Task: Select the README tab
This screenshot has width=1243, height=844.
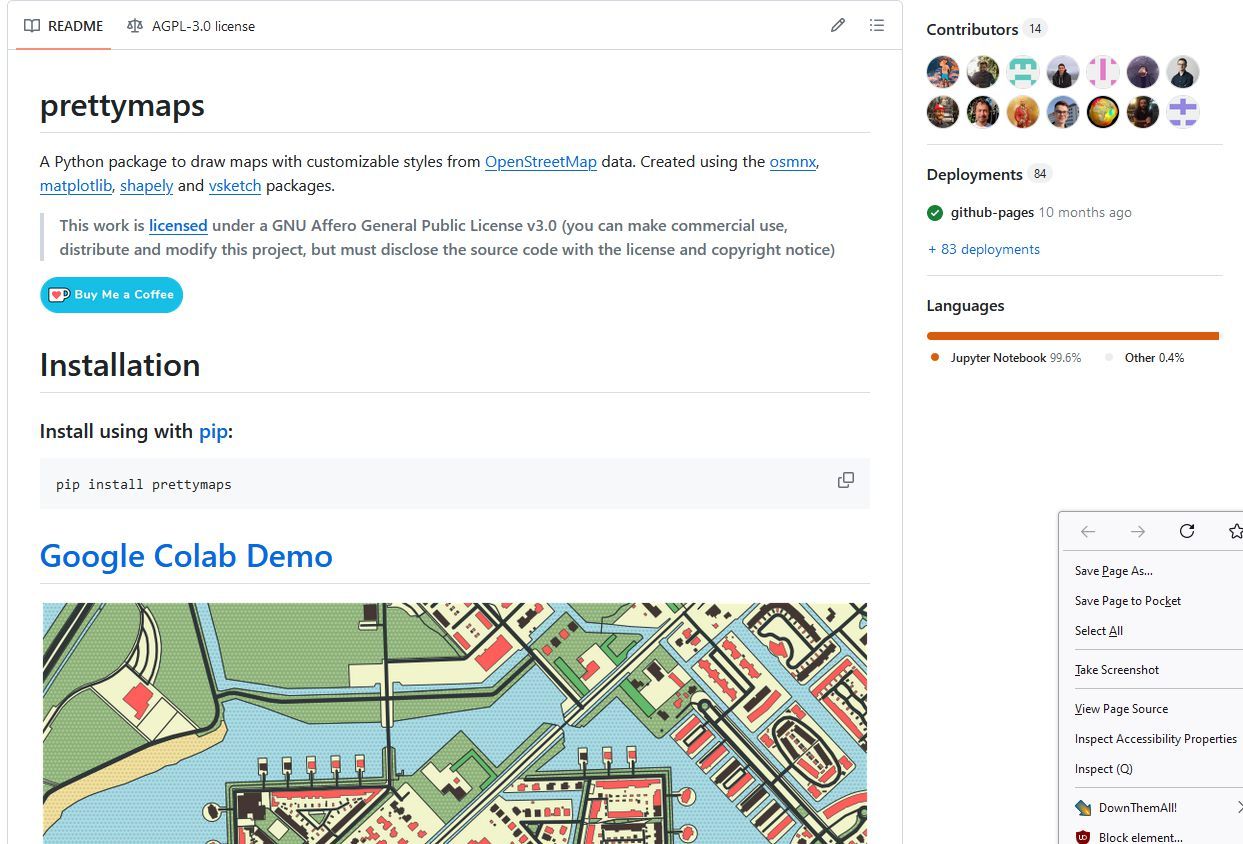Action: click(x=64, y=26)
